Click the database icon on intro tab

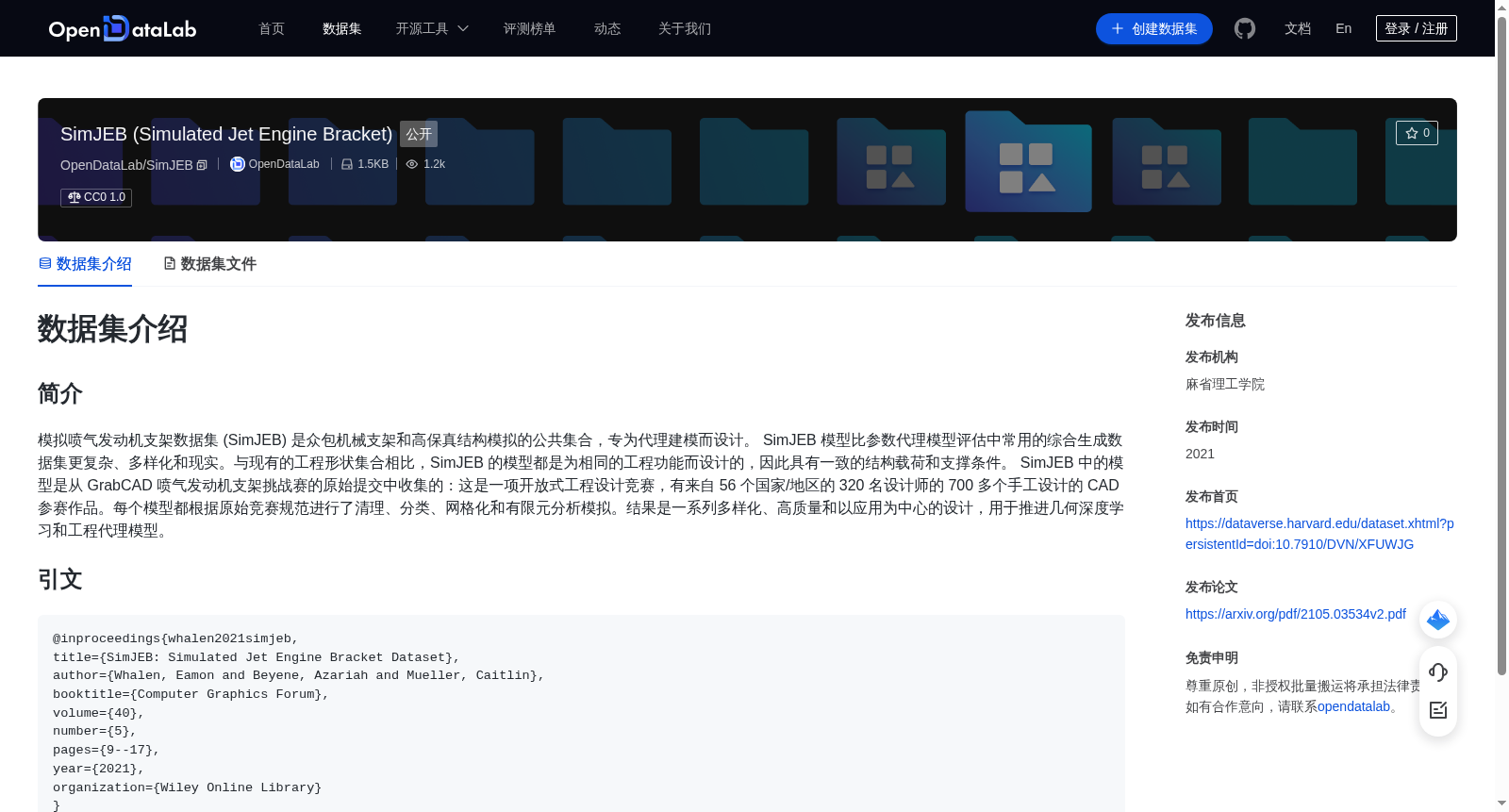pyautogui.click(x=45, y=263)
